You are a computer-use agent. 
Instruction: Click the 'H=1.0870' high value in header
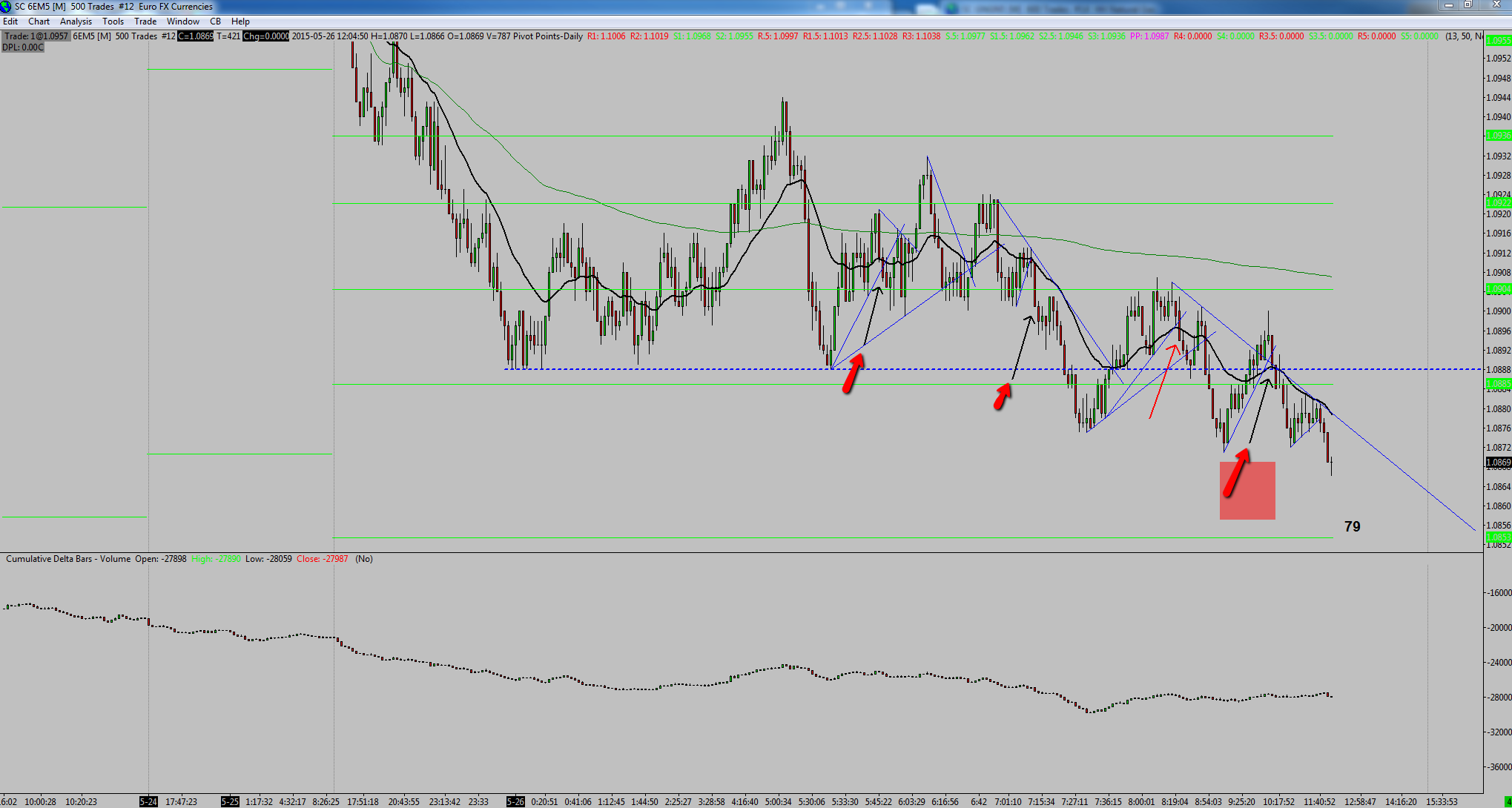pos(389,36)
